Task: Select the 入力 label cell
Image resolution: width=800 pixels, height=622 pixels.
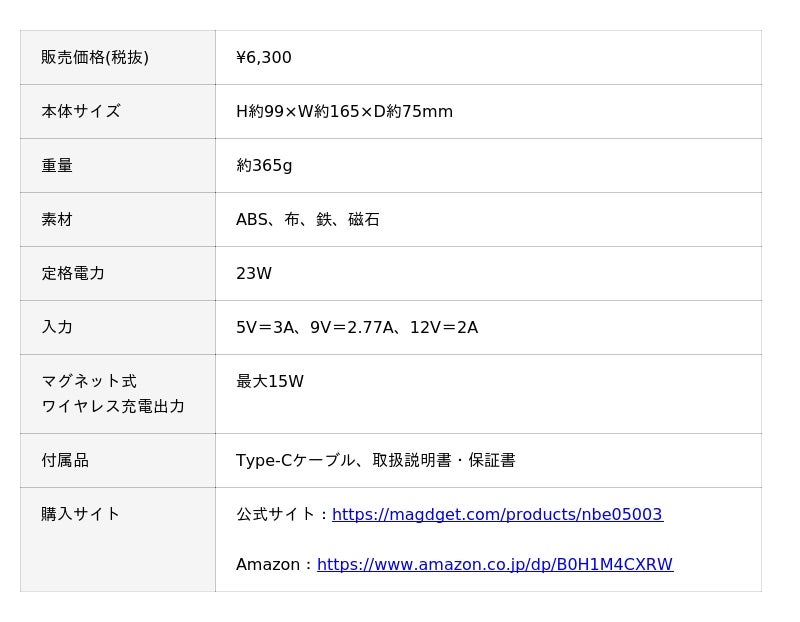Action: pos(118,328)
